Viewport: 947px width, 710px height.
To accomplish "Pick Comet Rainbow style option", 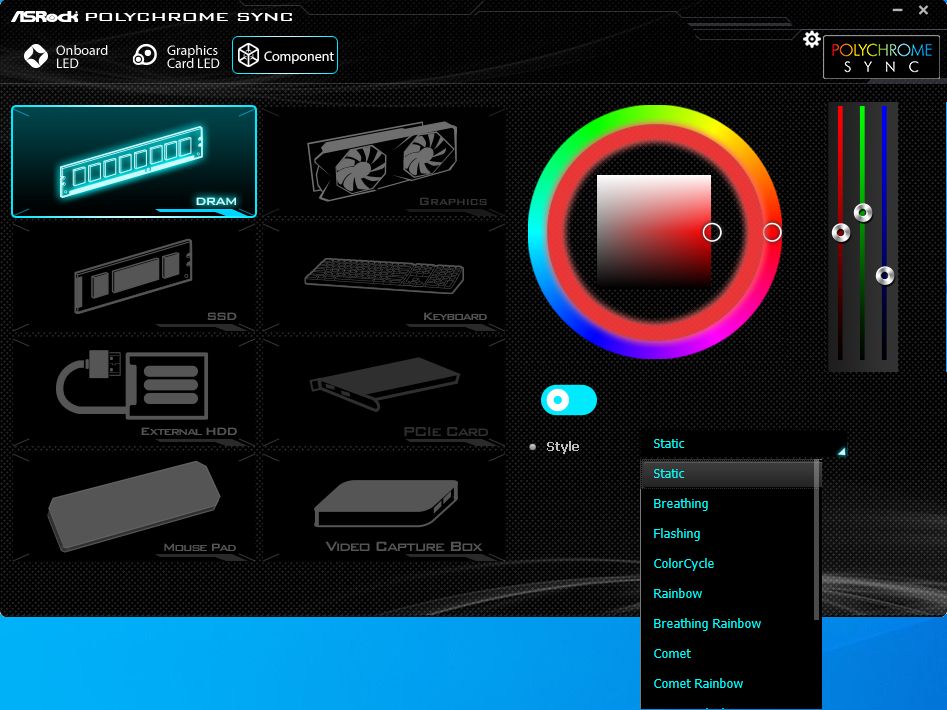I will (698, 684).
